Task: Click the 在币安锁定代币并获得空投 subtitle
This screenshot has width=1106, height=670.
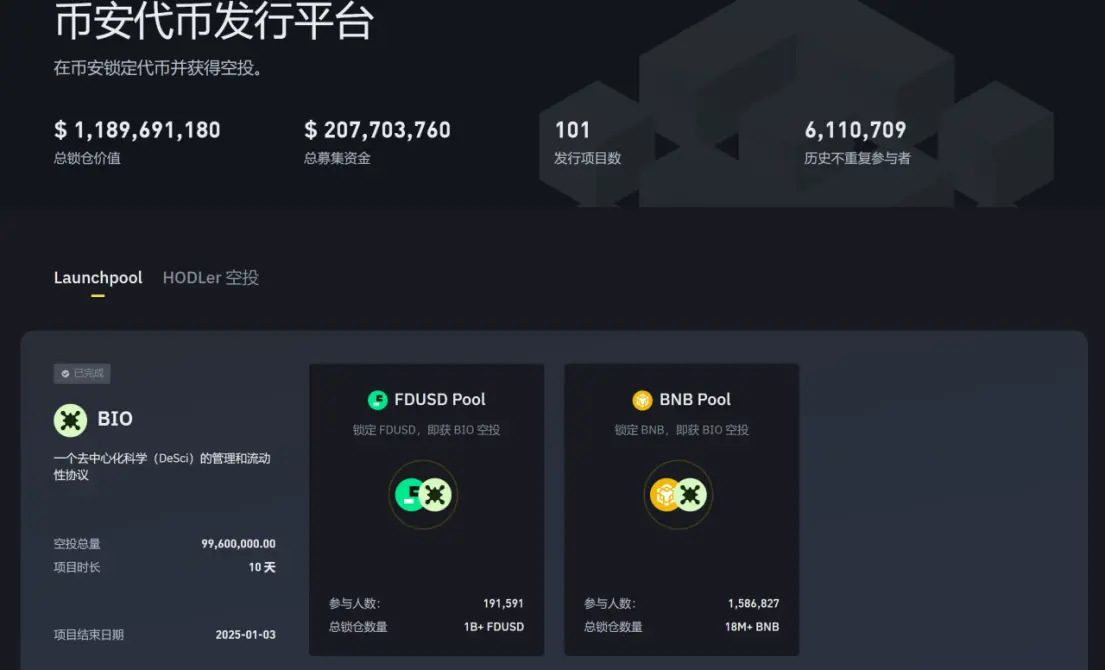Action: click(x=159, y=68)
